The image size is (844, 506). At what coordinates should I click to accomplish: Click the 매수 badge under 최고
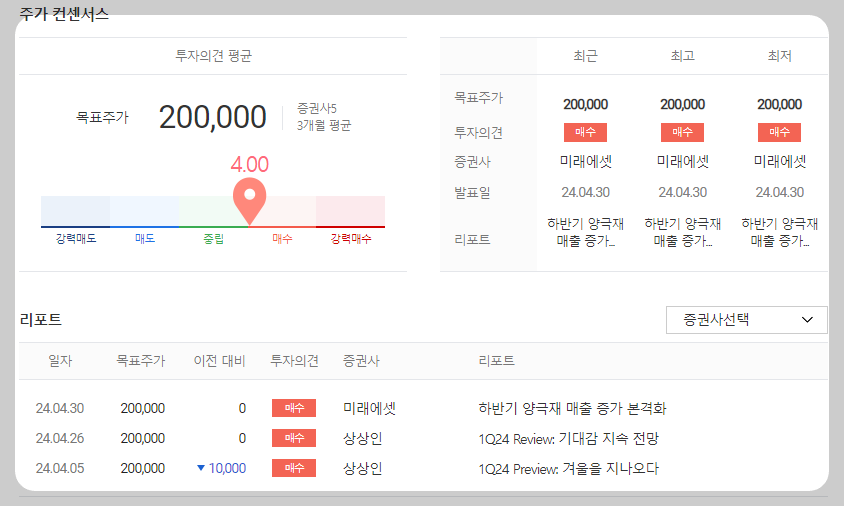[683, 132]
